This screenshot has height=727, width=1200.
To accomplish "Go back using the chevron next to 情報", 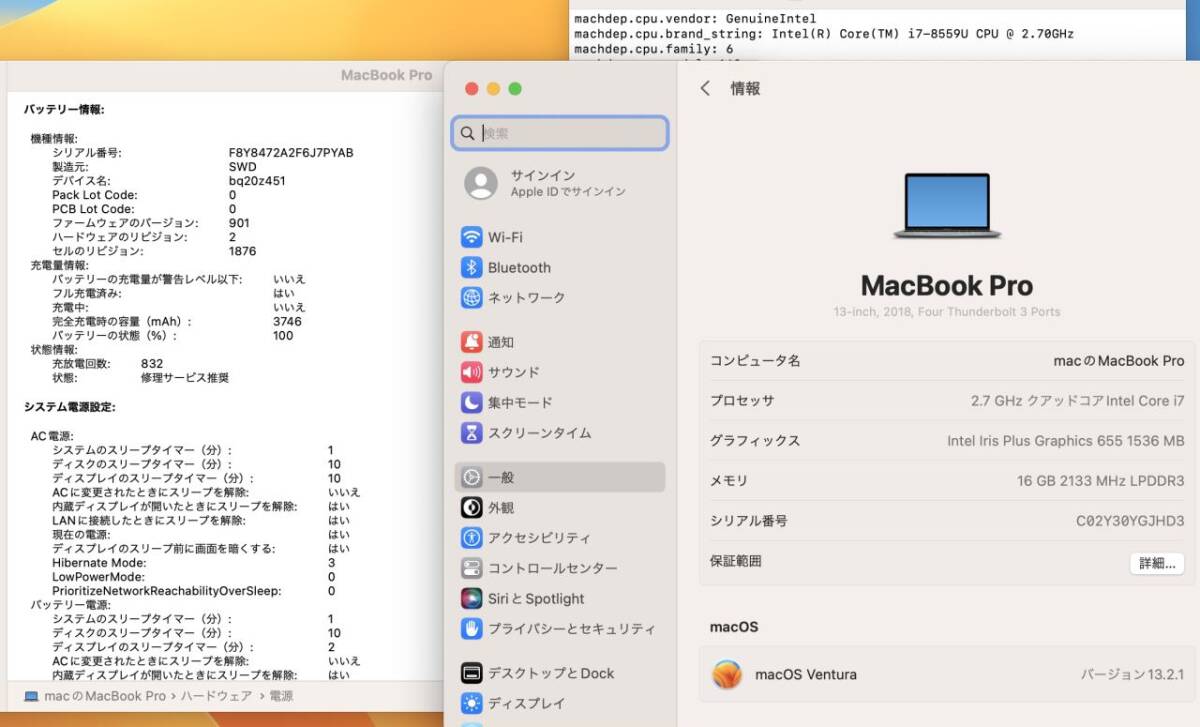I will (x=705, y=88).
